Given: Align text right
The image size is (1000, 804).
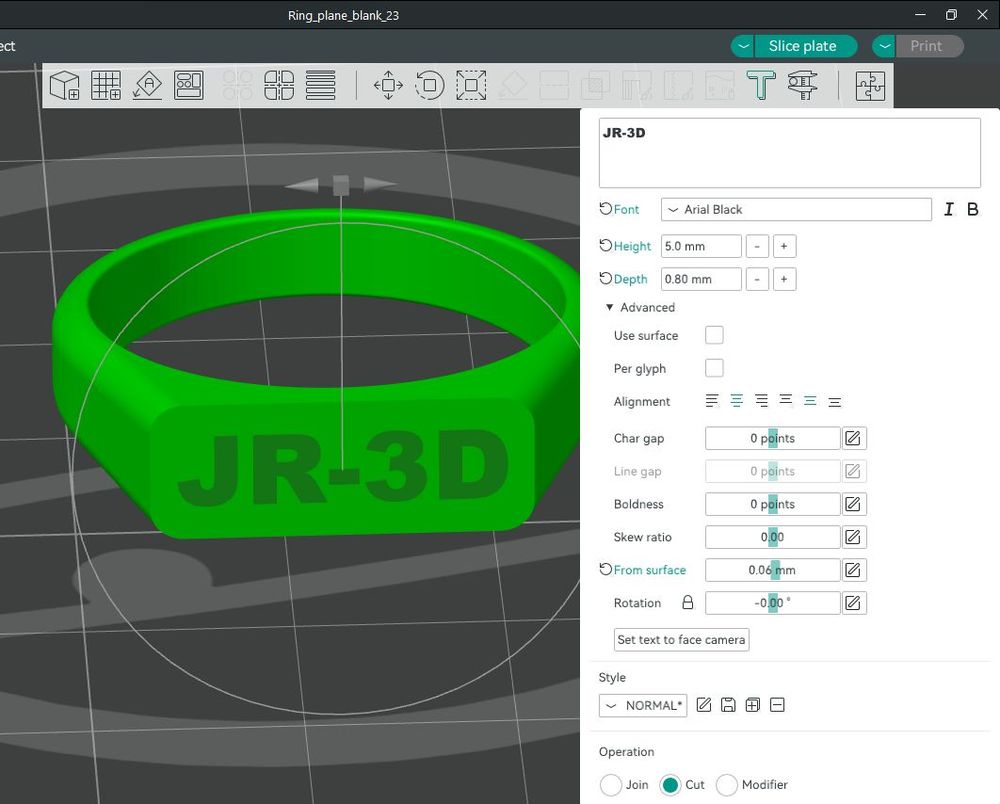Looking at the screenshot, I should (x=761, y=401).
